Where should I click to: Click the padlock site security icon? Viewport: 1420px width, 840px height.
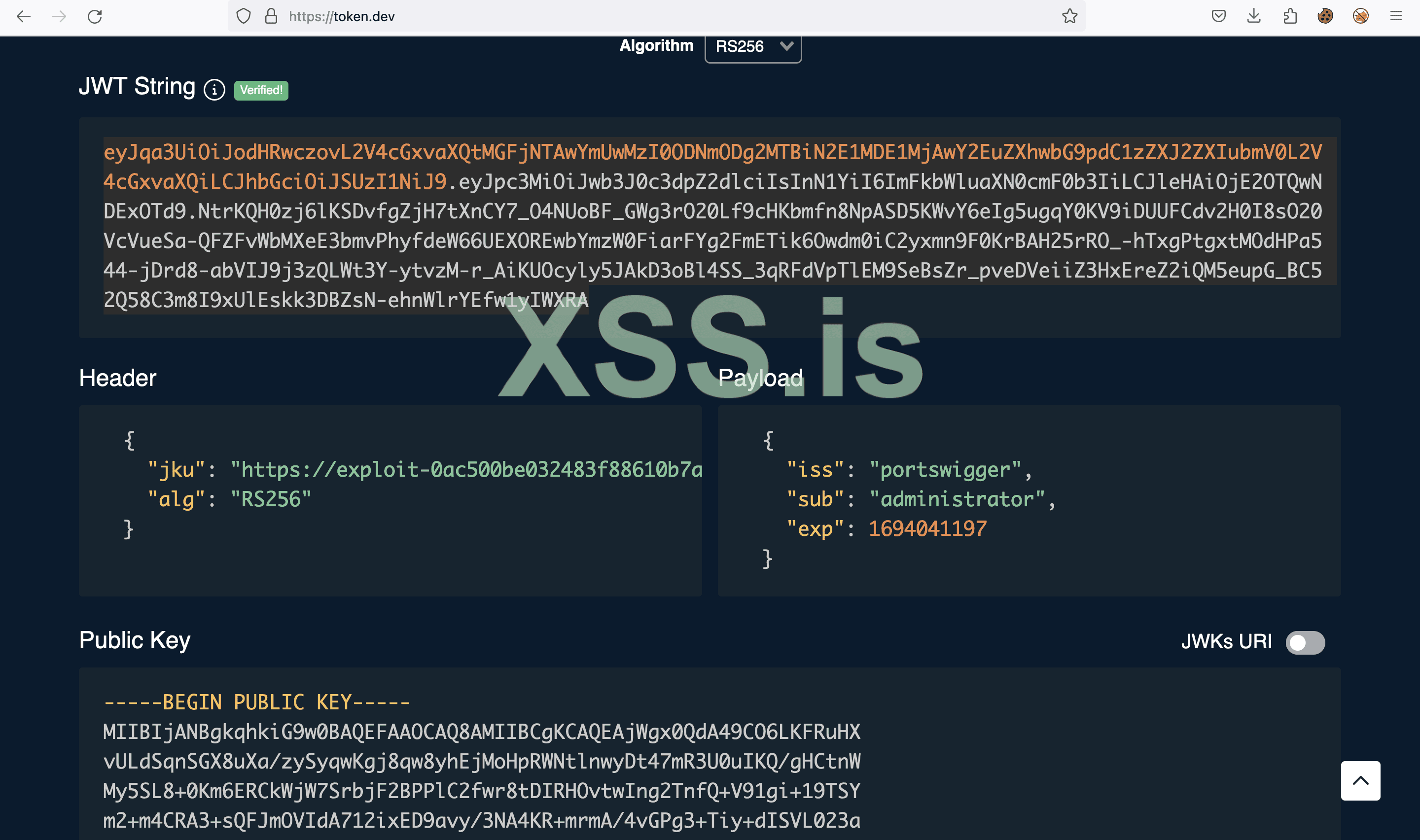tap(271, 16)
